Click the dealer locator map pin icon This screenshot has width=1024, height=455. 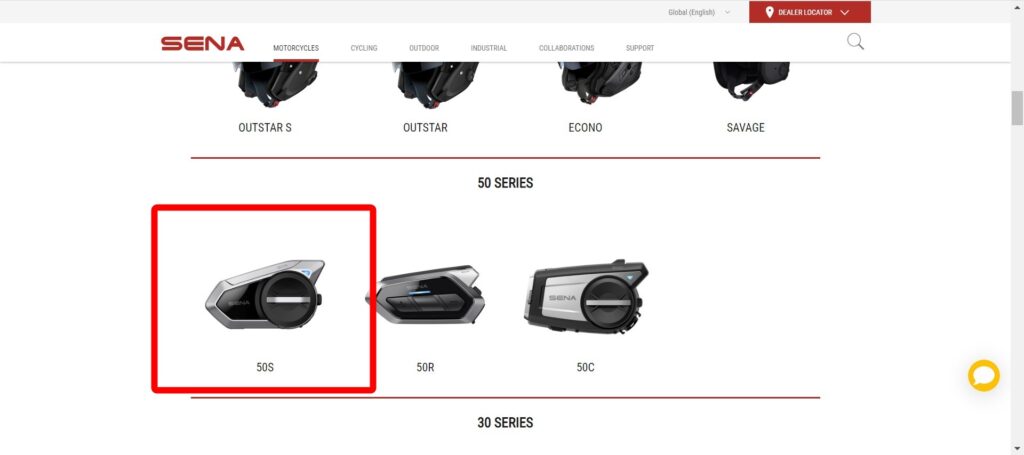tap(769, 12)
